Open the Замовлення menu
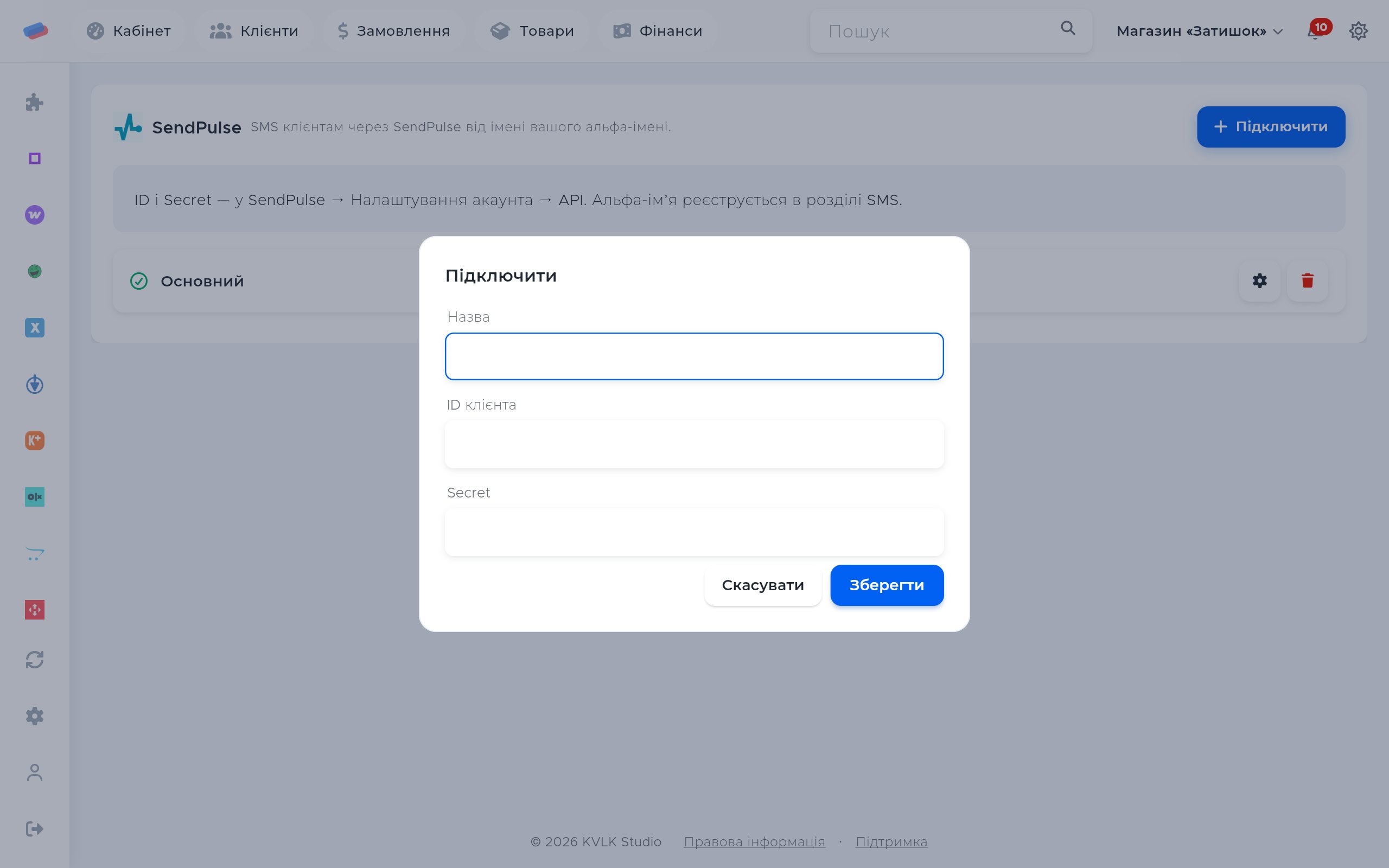Screen dimensions: 1389x868 (393, 31)
